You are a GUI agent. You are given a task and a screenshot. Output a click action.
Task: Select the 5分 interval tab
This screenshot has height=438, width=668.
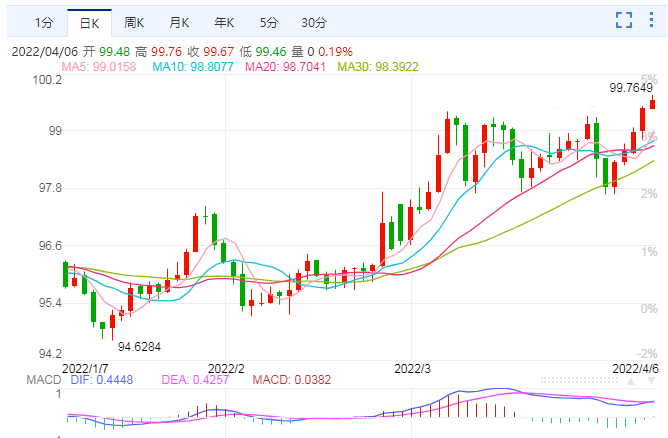pos(269,23)
